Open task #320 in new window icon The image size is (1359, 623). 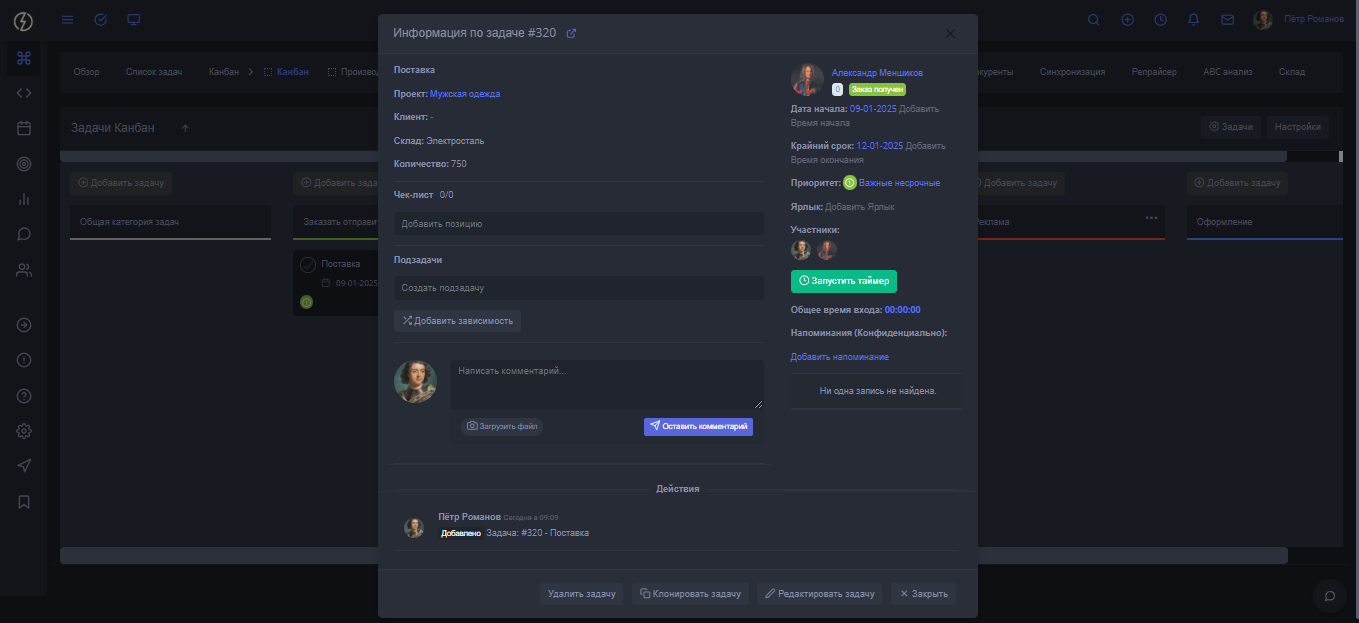tap(571, 33)
